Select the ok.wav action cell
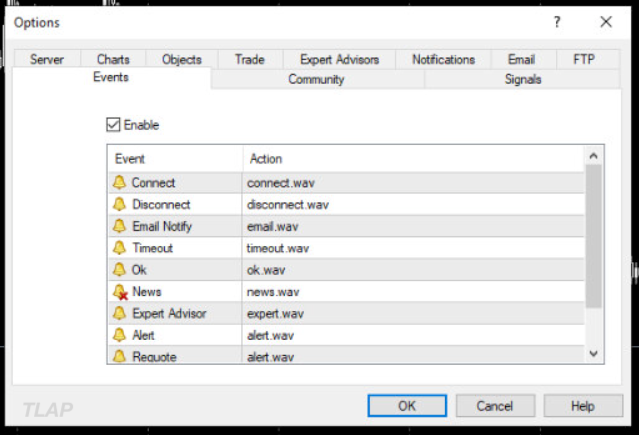This screenshot has height=435, width=639. pos(413,270)
